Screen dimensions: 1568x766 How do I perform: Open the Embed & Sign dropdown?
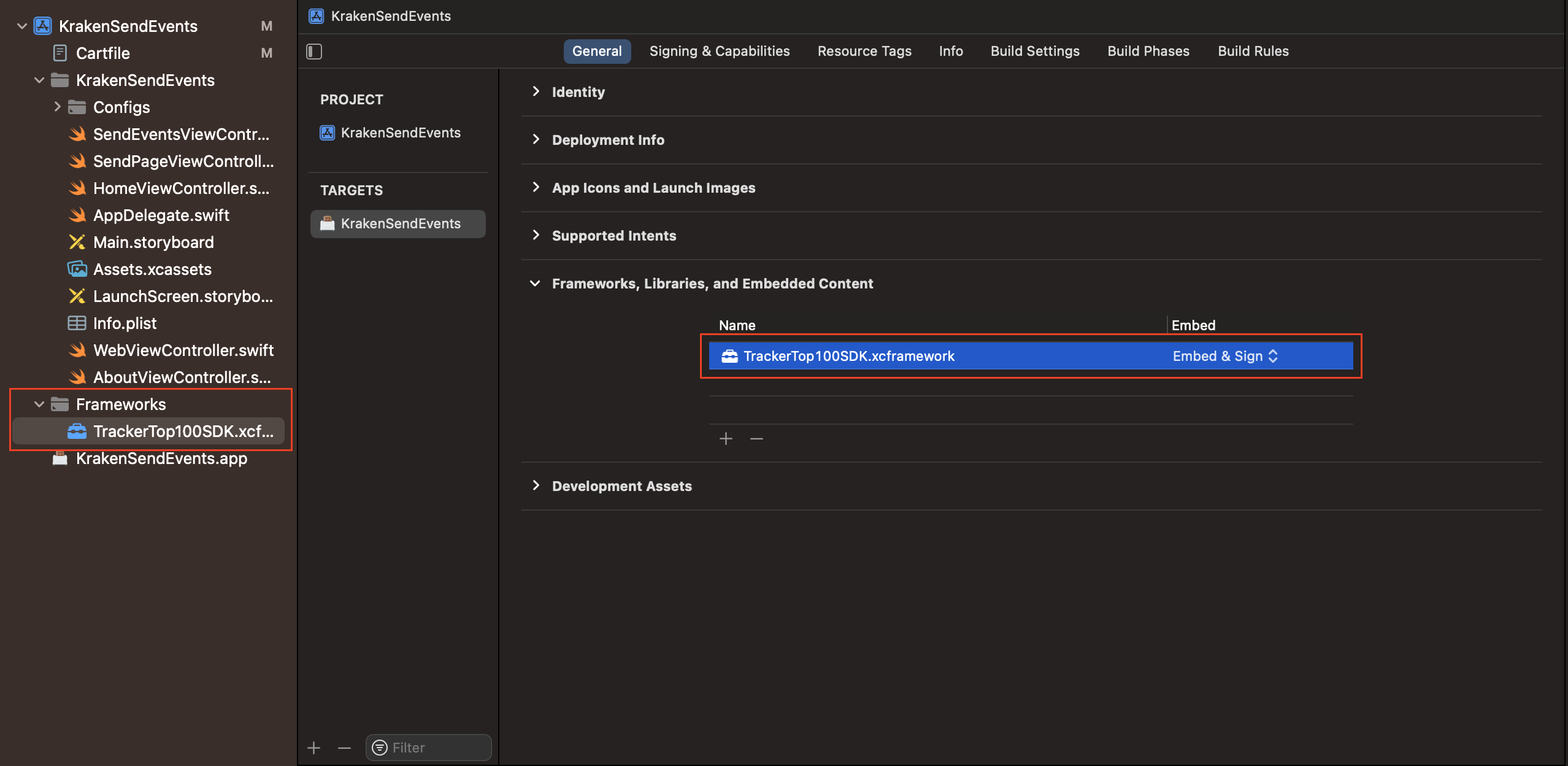[x=1224, y=356]
